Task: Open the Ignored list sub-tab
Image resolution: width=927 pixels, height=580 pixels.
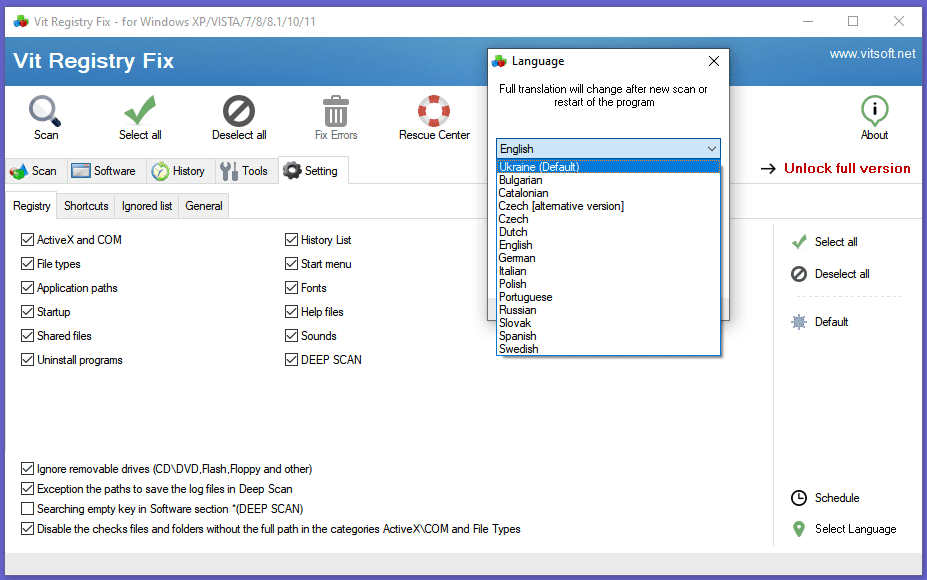Action: click(x=147, y=206)
